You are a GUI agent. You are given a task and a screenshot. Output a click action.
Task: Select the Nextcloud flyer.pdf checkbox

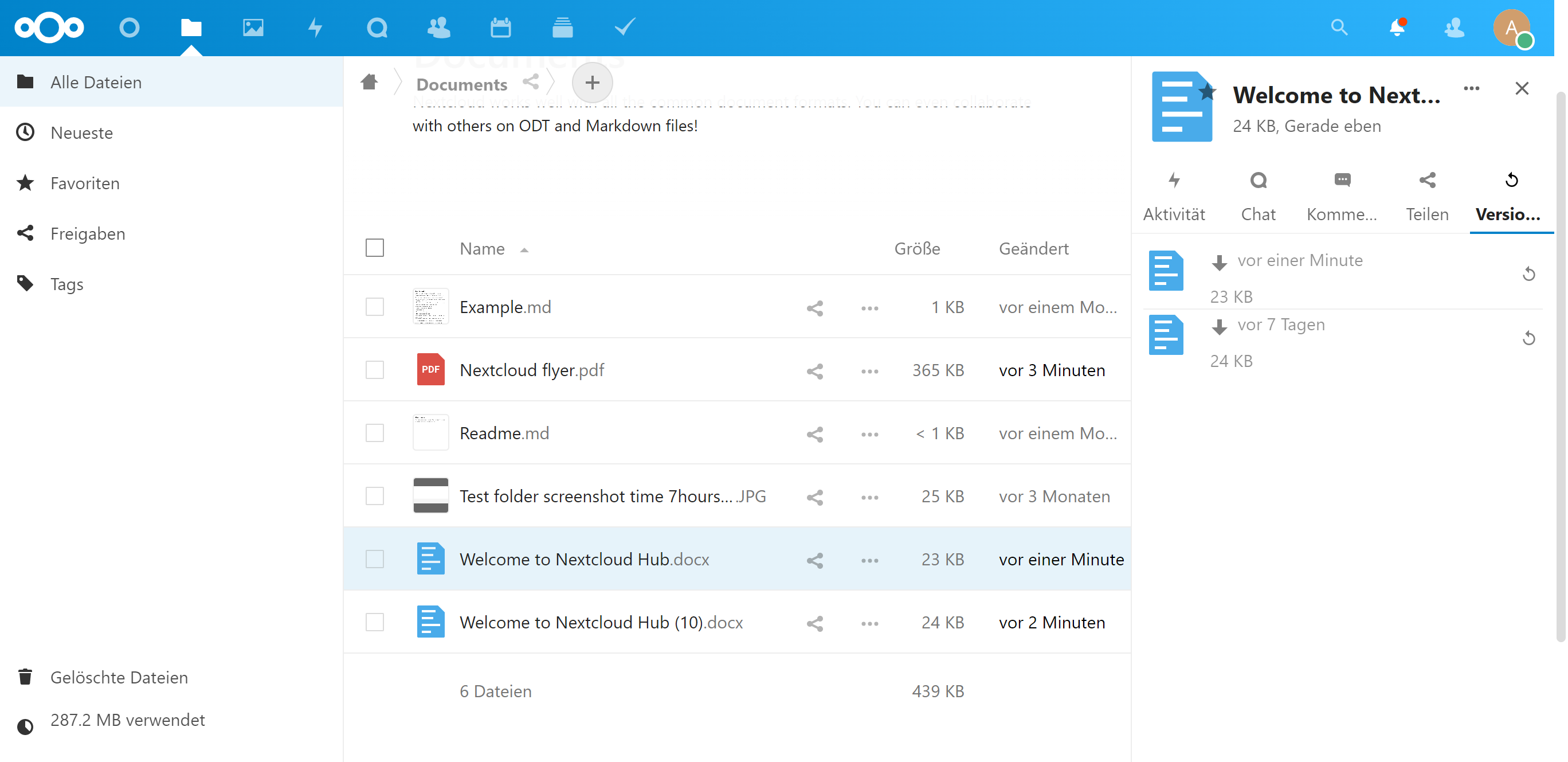tap(374, 370)
